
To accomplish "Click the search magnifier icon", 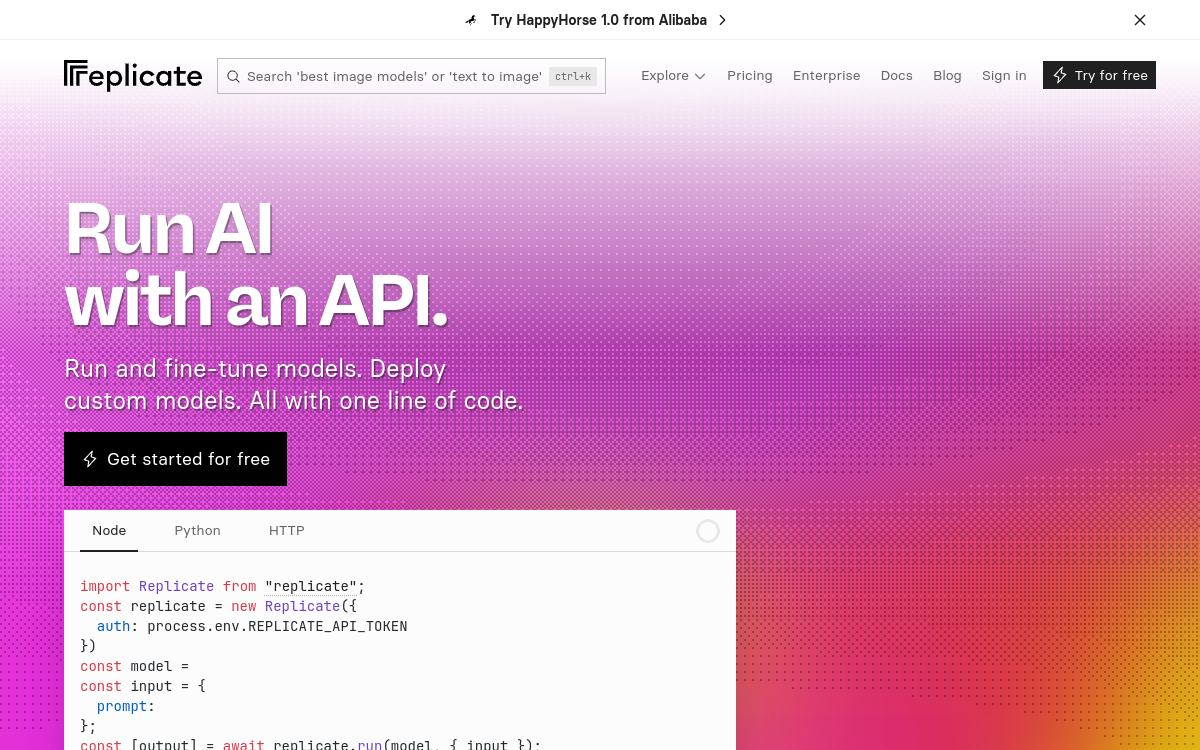I will click(x=233, y=76).
